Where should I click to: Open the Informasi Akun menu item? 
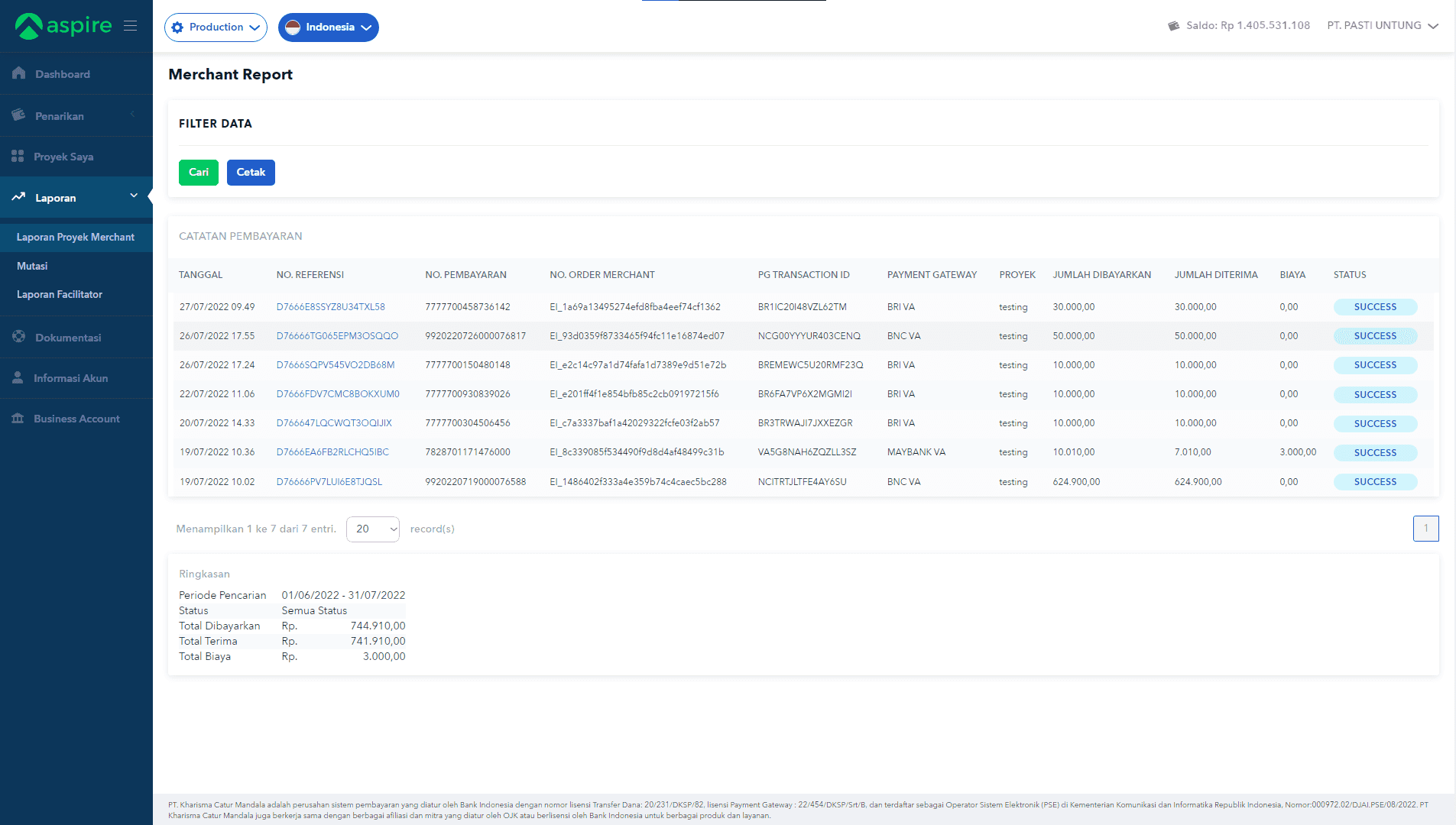pos(76,378)
